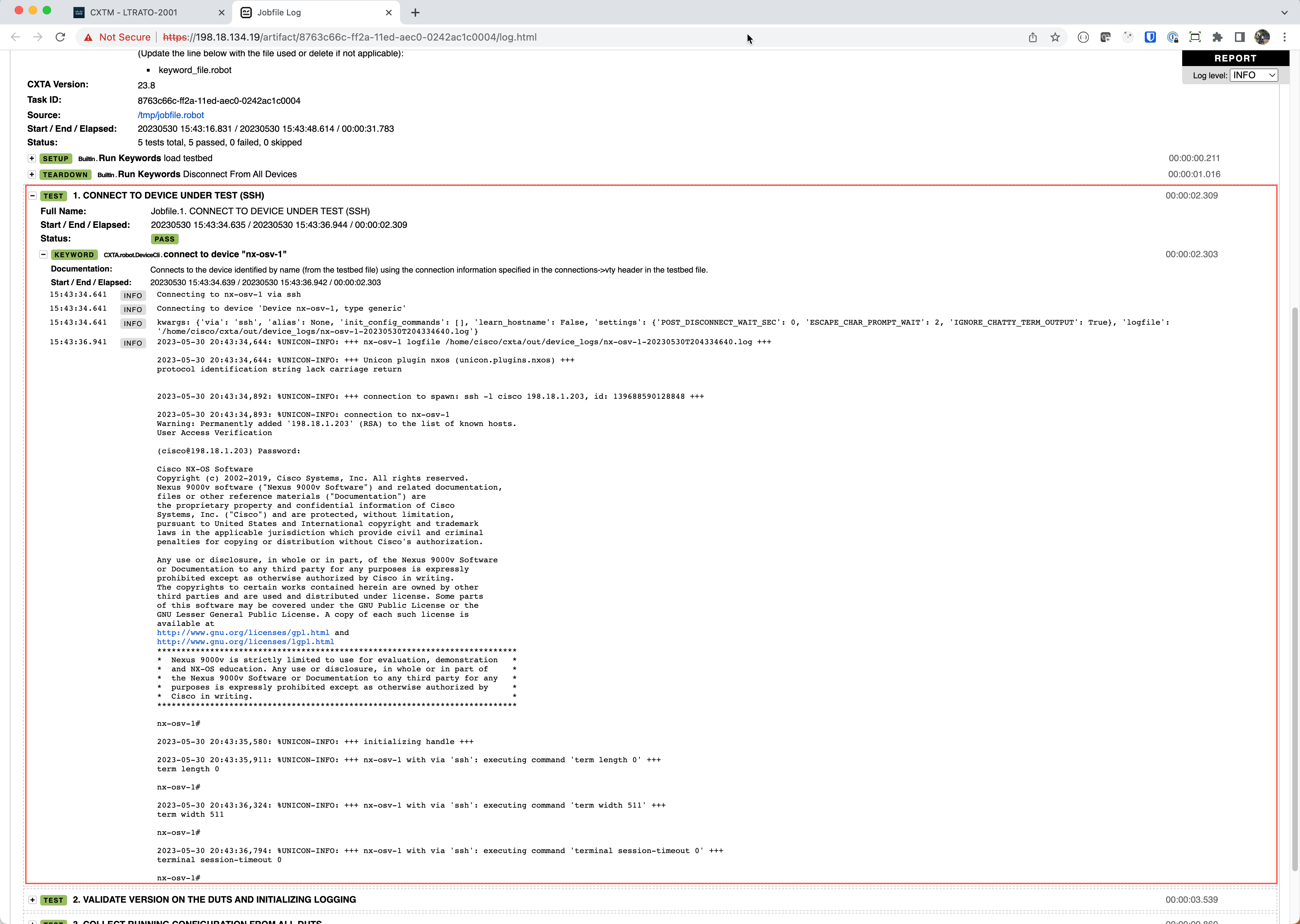Toggle the browser side panel
Screen dimensions: 1300x924
(x=1240, y=37)
